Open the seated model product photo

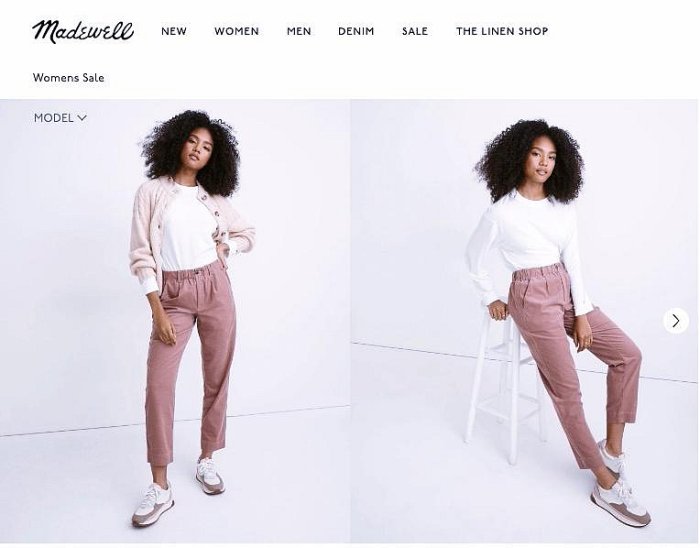pyautogui.click(x=525, y=321)
